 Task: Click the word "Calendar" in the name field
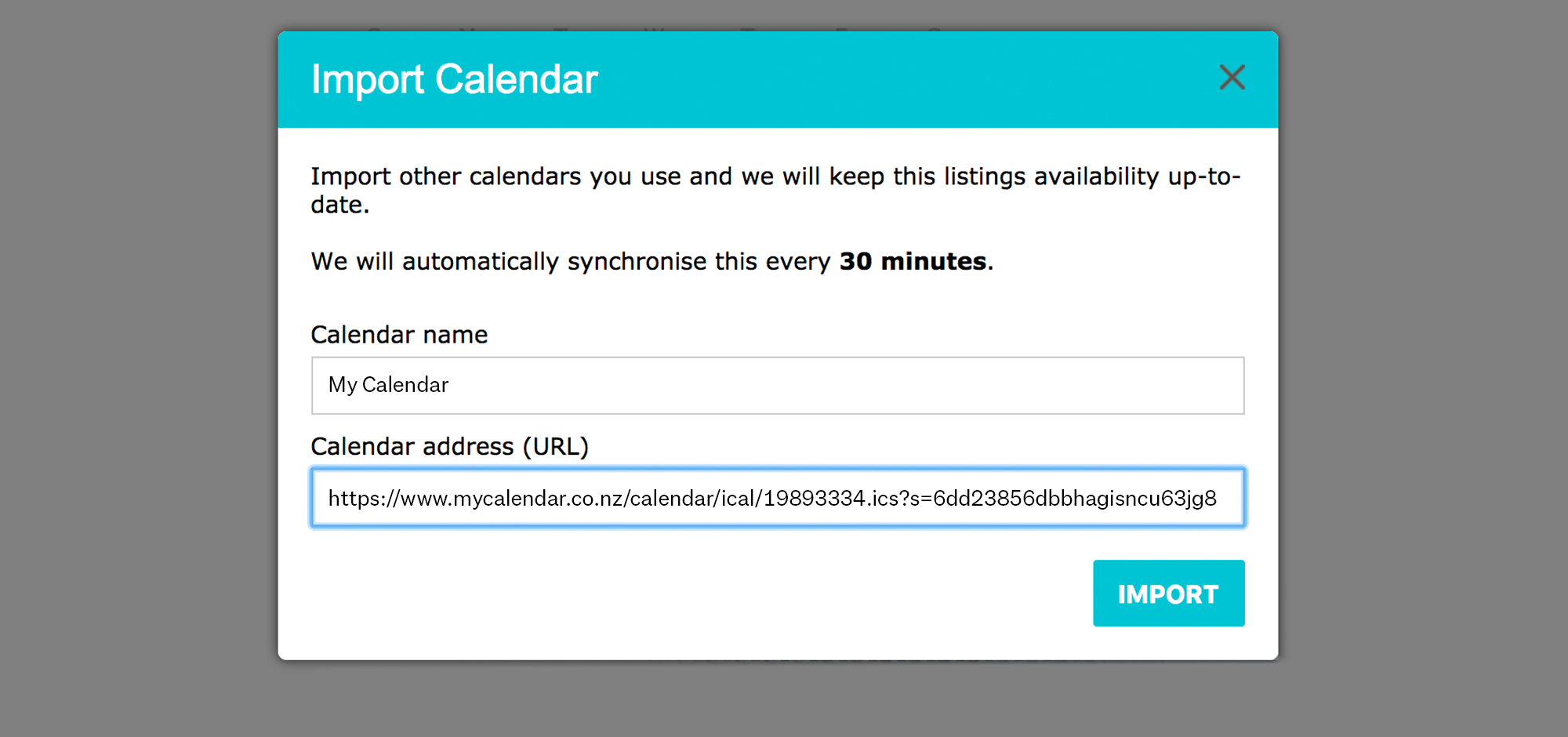click(405, 385)
